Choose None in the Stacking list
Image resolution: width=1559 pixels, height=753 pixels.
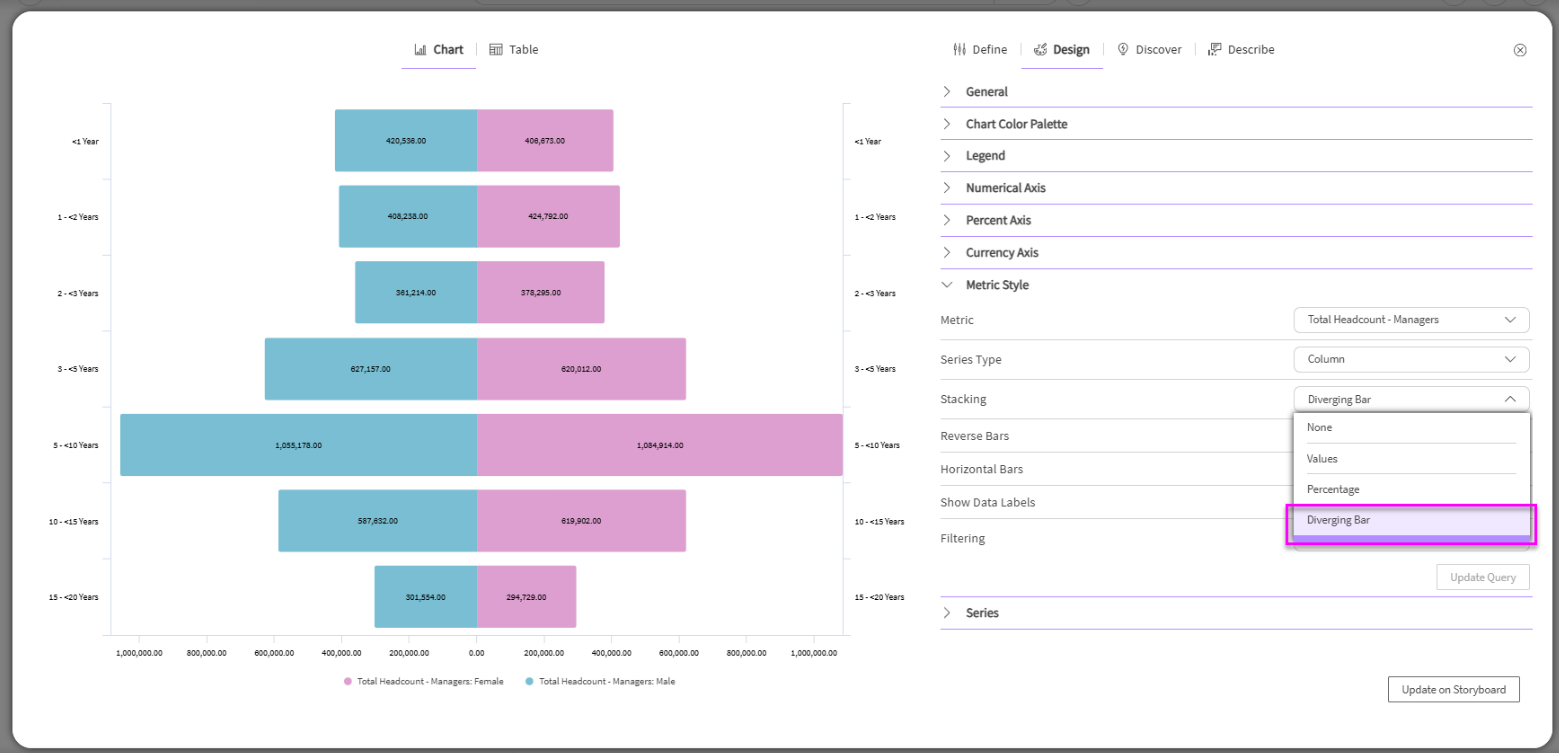pyautogui.click(x=1319, y=427)
